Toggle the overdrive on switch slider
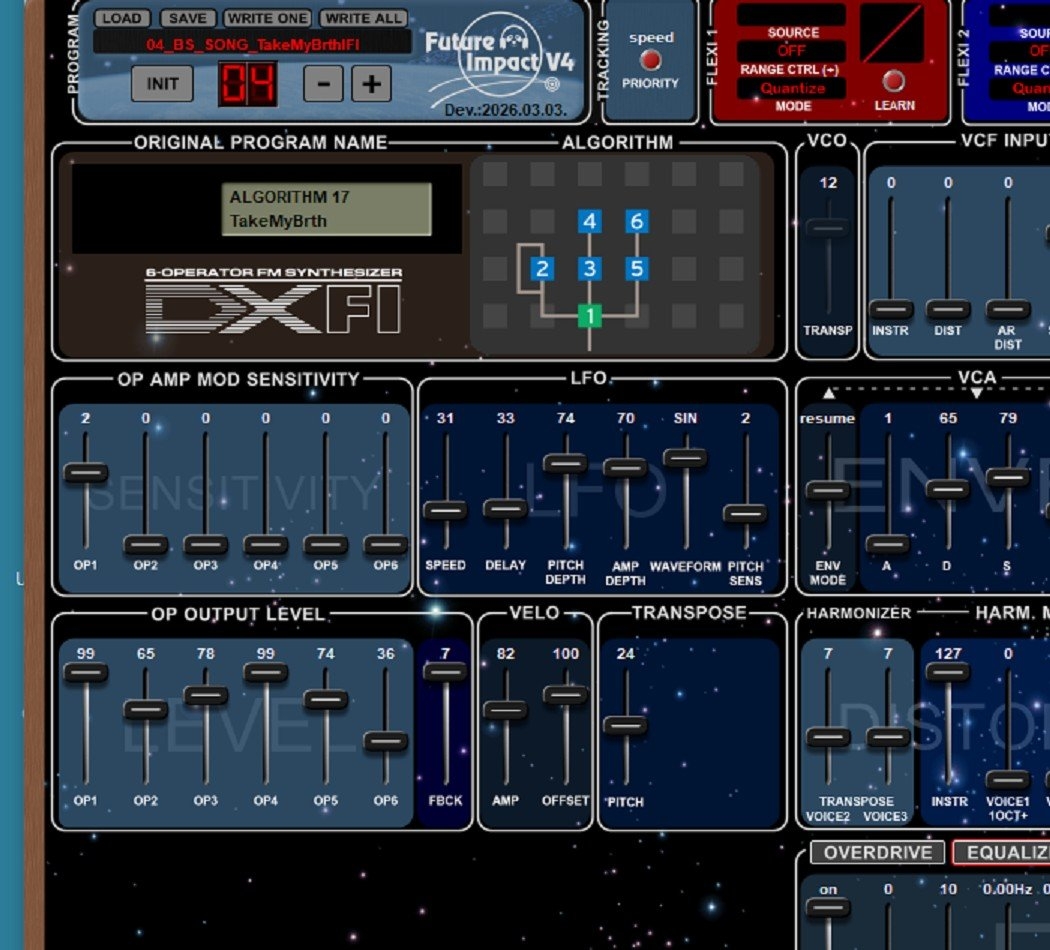 tap(828, 908)
